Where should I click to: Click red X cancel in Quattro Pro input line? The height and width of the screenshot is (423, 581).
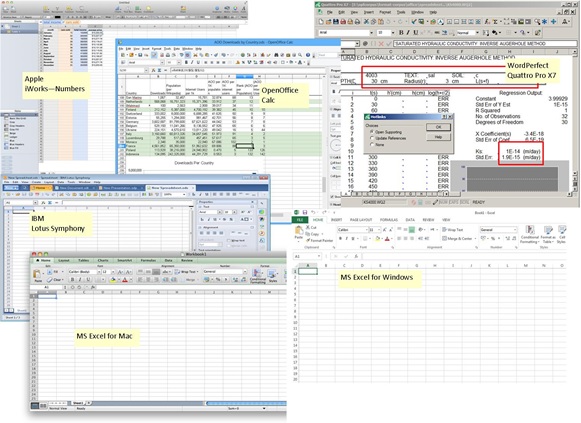pyautogui.click(x=381, y=44)
